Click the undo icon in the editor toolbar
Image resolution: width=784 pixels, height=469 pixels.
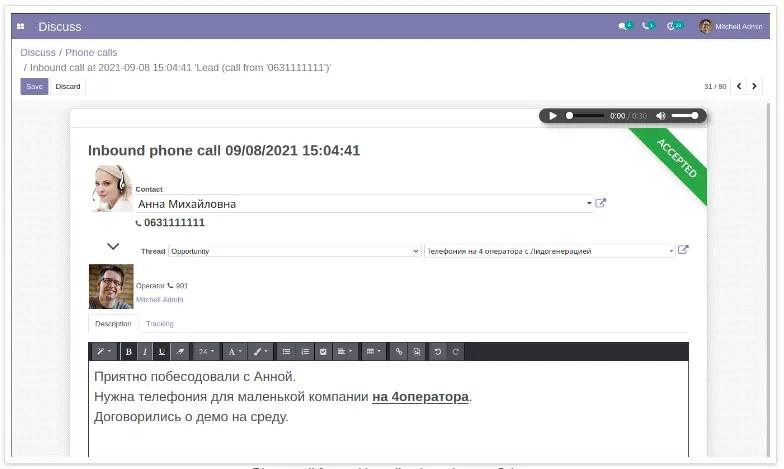pos(438,352)
